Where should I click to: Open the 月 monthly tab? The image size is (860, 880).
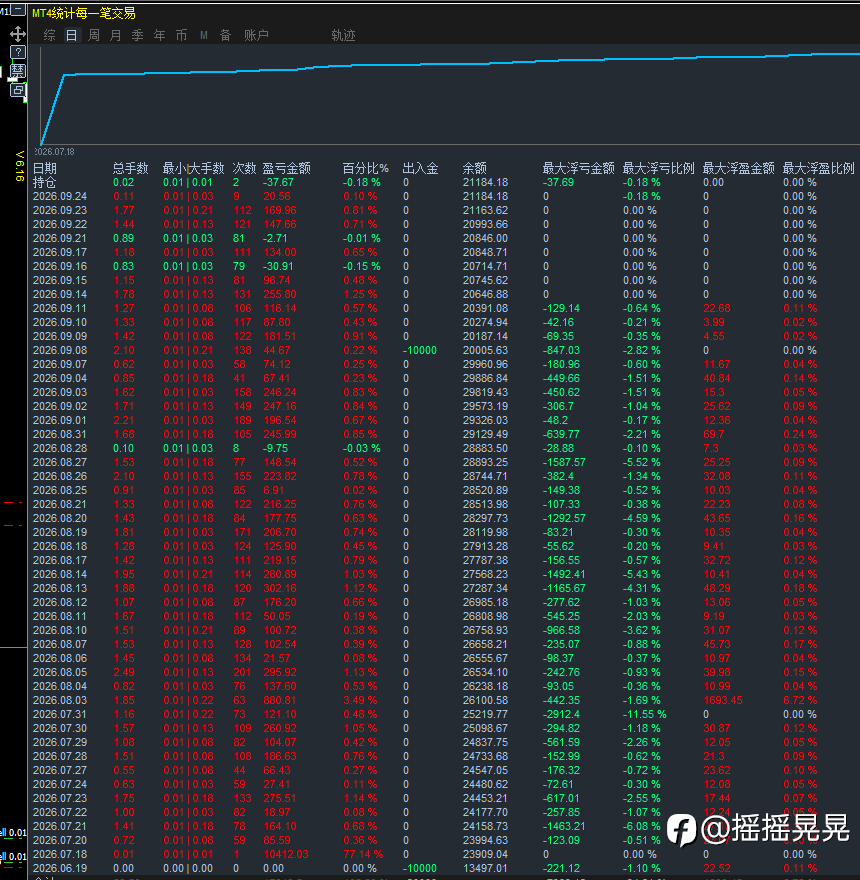coord(116,35)
